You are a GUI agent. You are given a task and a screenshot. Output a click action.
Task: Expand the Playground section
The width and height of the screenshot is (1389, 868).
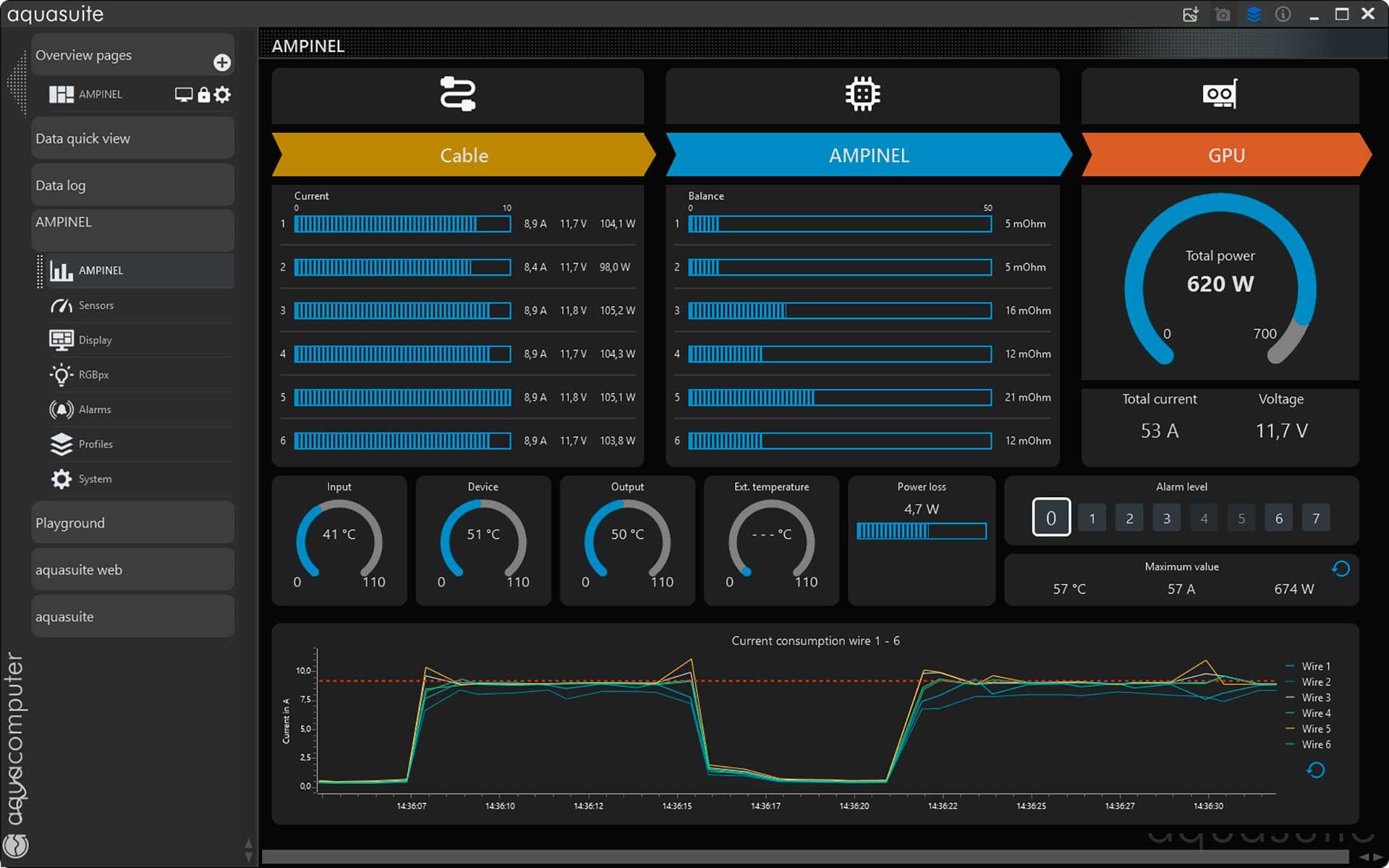(132, 523)
